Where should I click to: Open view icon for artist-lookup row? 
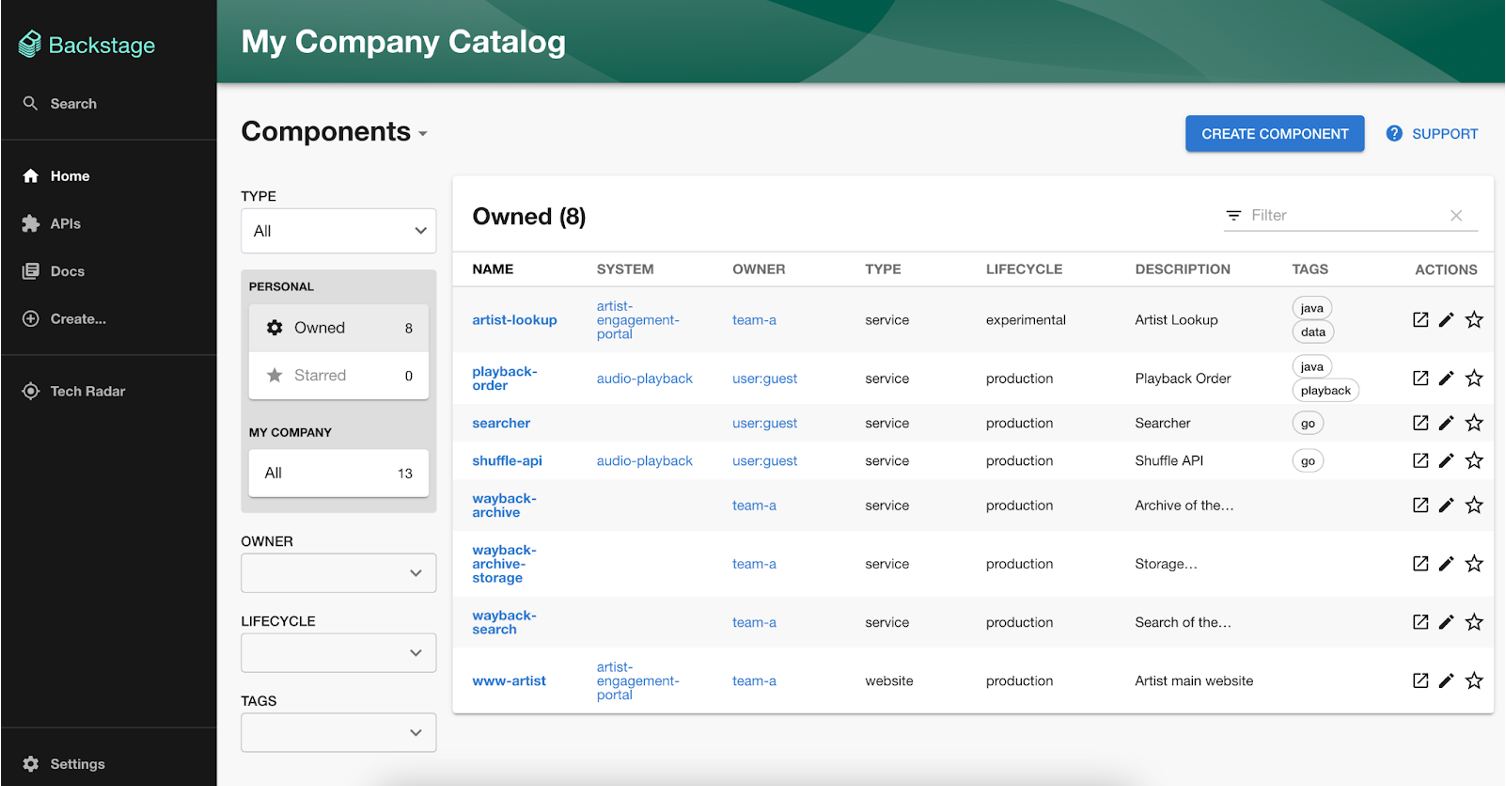click(1420, 320)
